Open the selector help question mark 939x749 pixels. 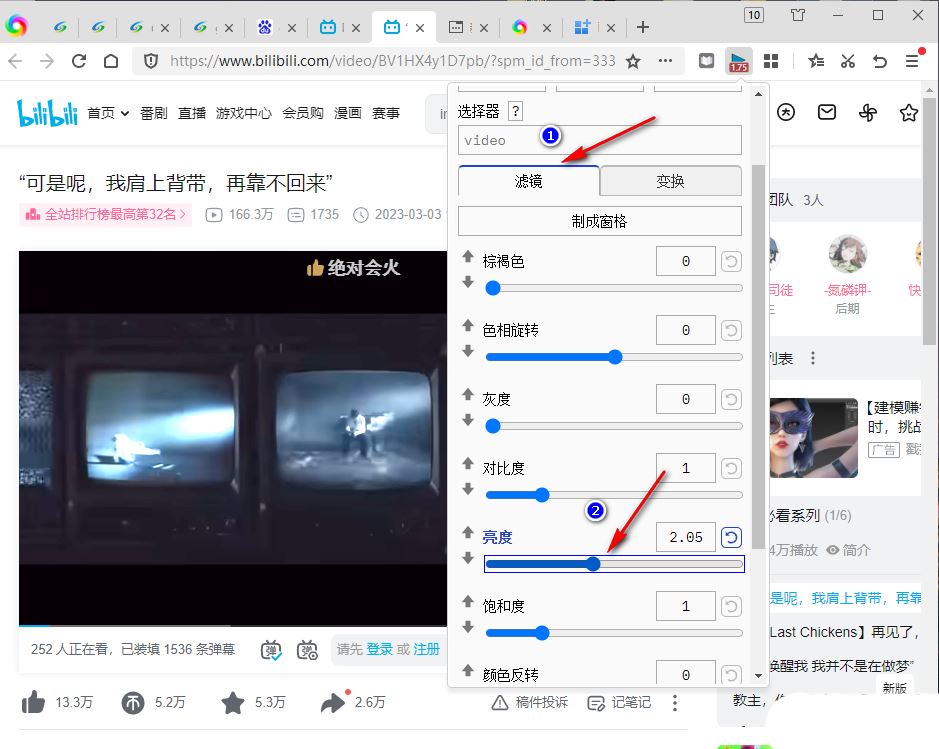[x=515, y=111]
